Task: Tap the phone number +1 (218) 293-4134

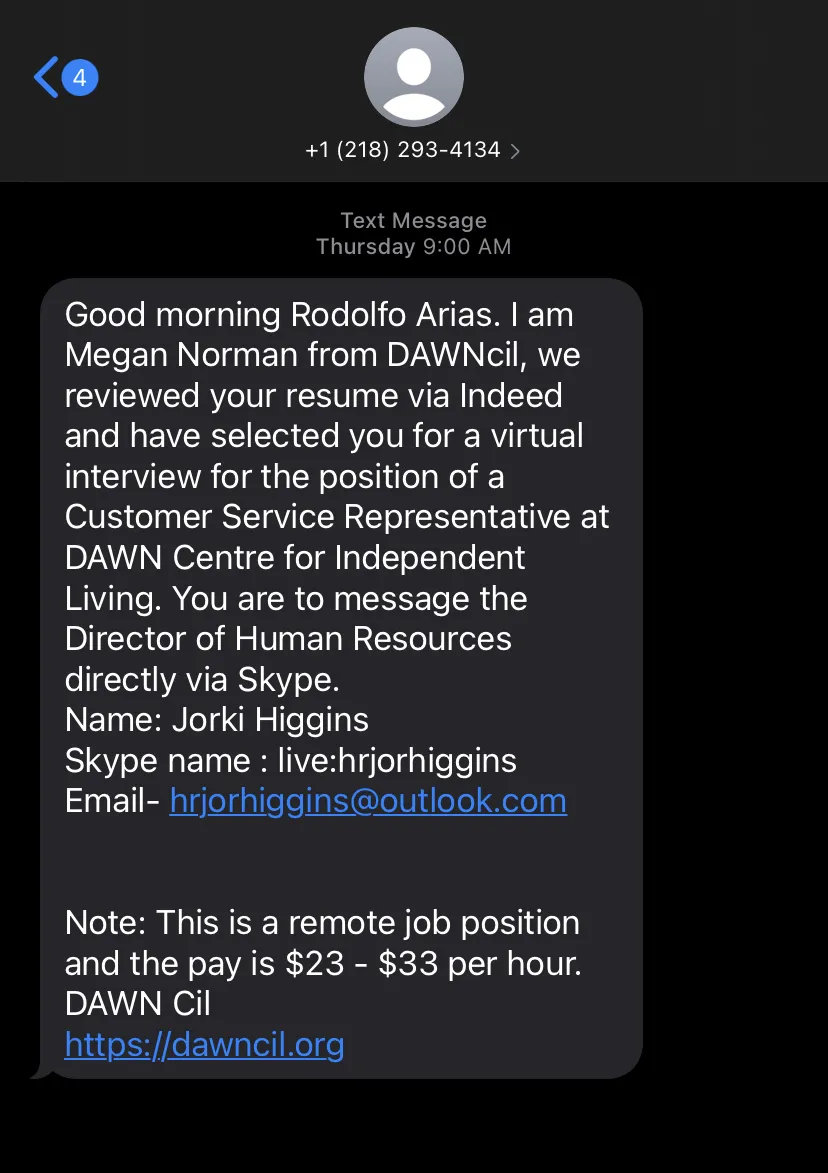Action: (x=402, y=150)
